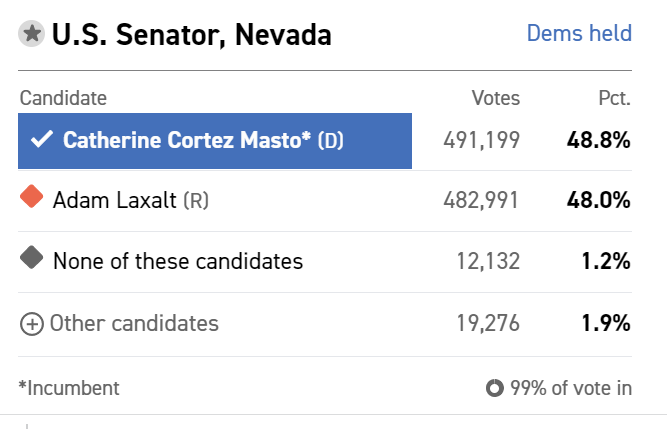Click the white checkmark next to Catherine Cortez Masto

point(42,139)
